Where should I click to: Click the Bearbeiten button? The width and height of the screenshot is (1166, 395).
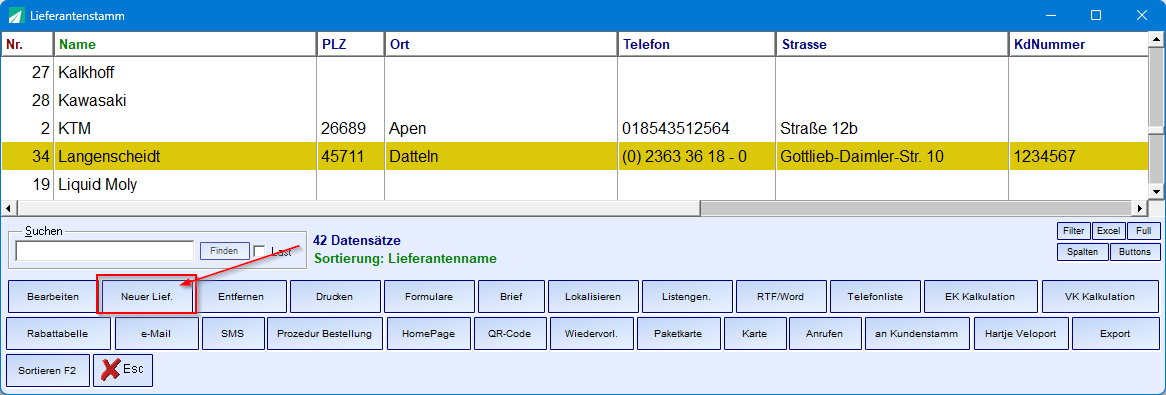(x=53, y=296)
